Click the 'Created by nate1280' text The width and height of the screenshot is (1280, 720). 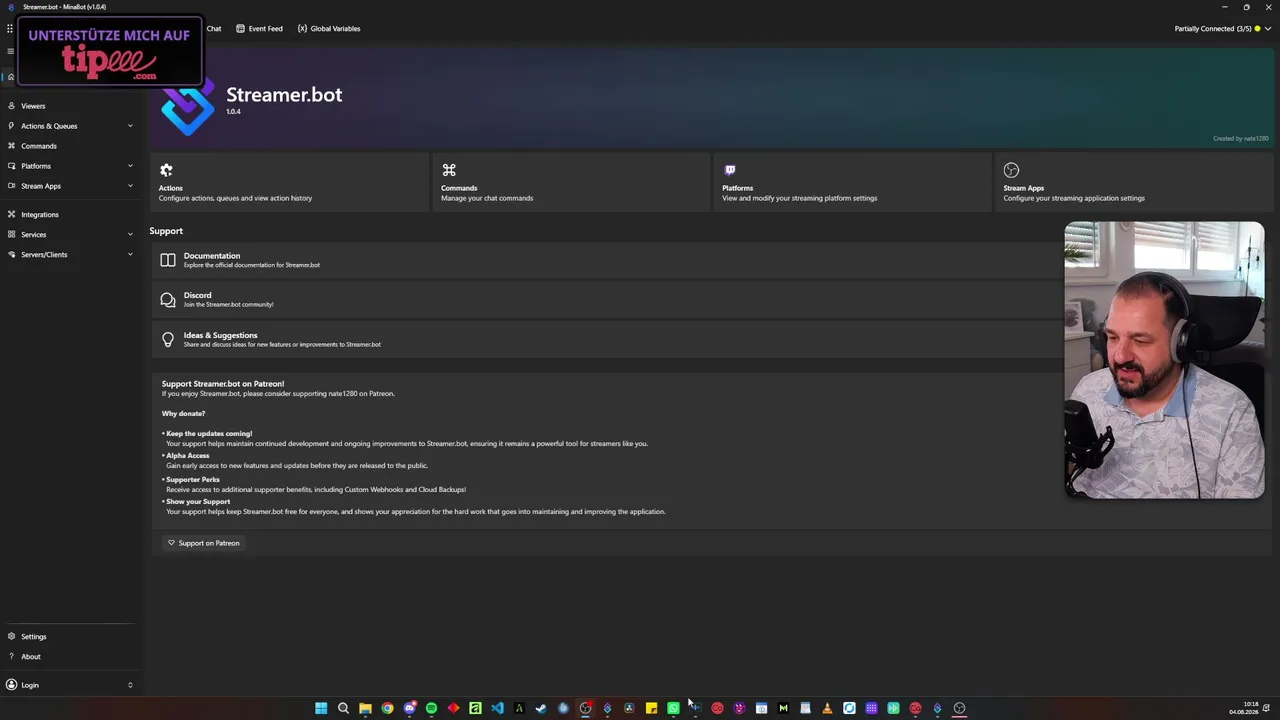(x=1240, y=139)
